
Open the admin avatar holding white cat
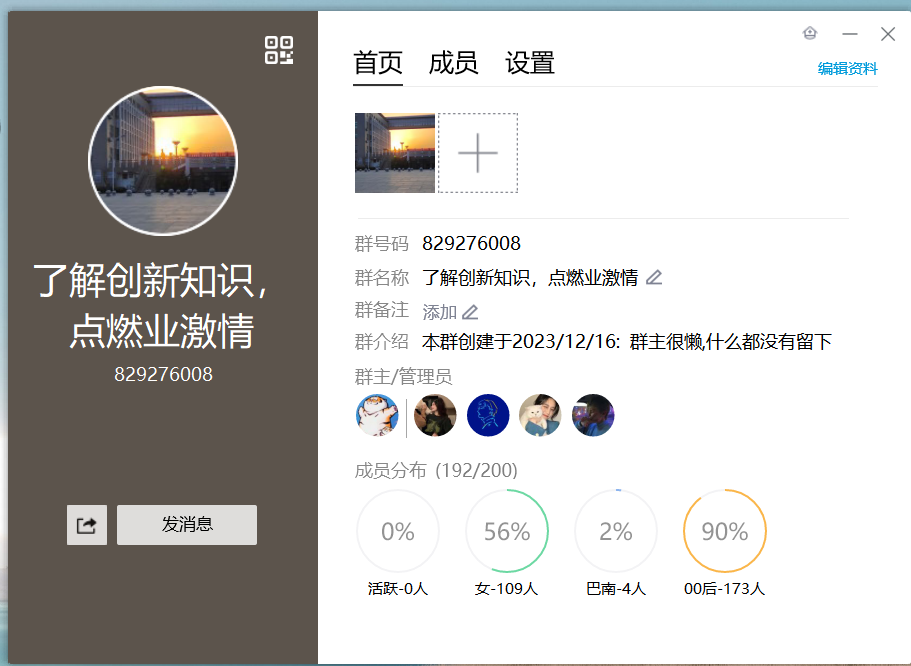pos(540,415)
